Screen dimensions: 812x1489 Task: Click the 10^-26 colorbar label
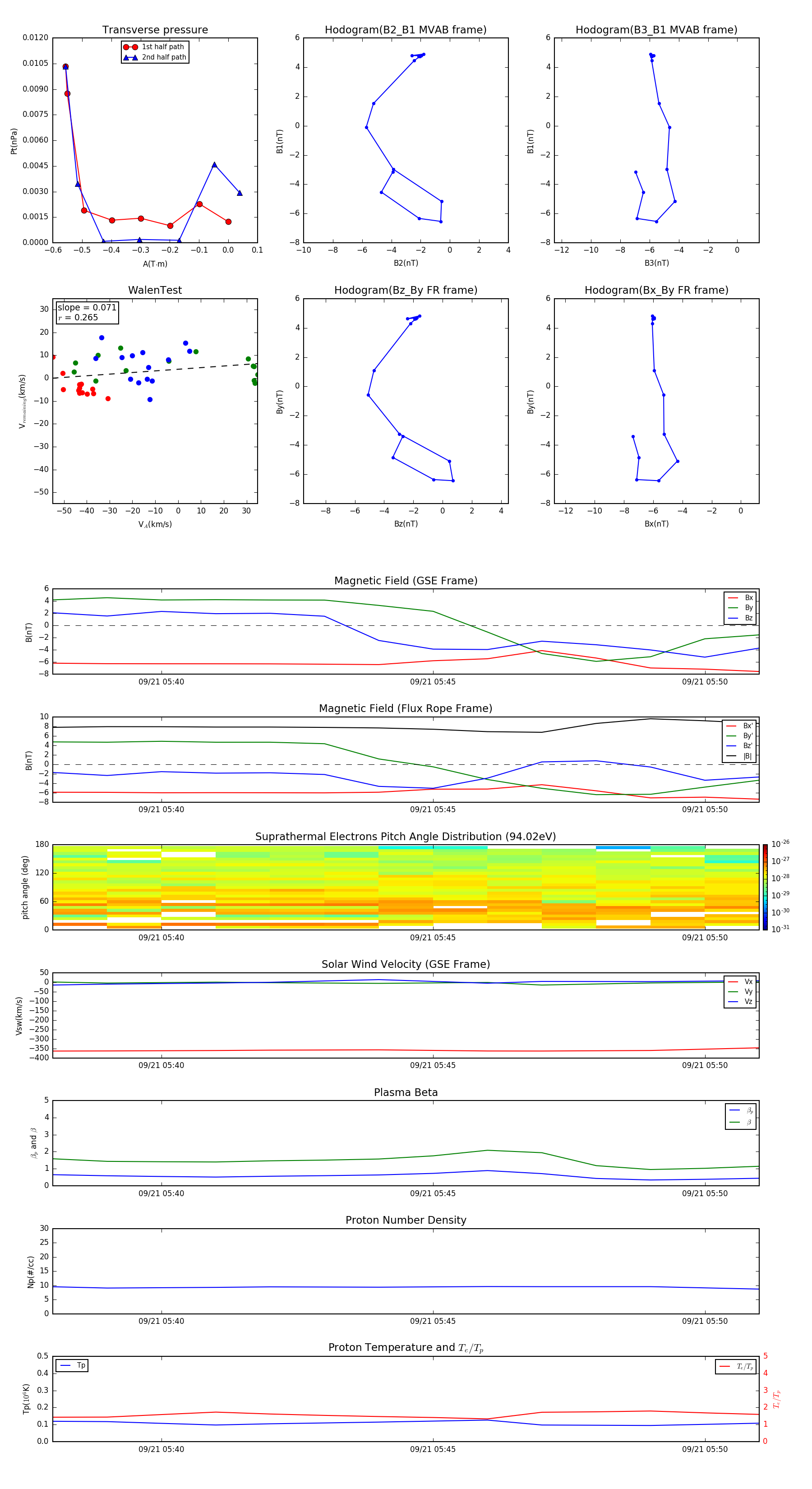pos(780,844)
